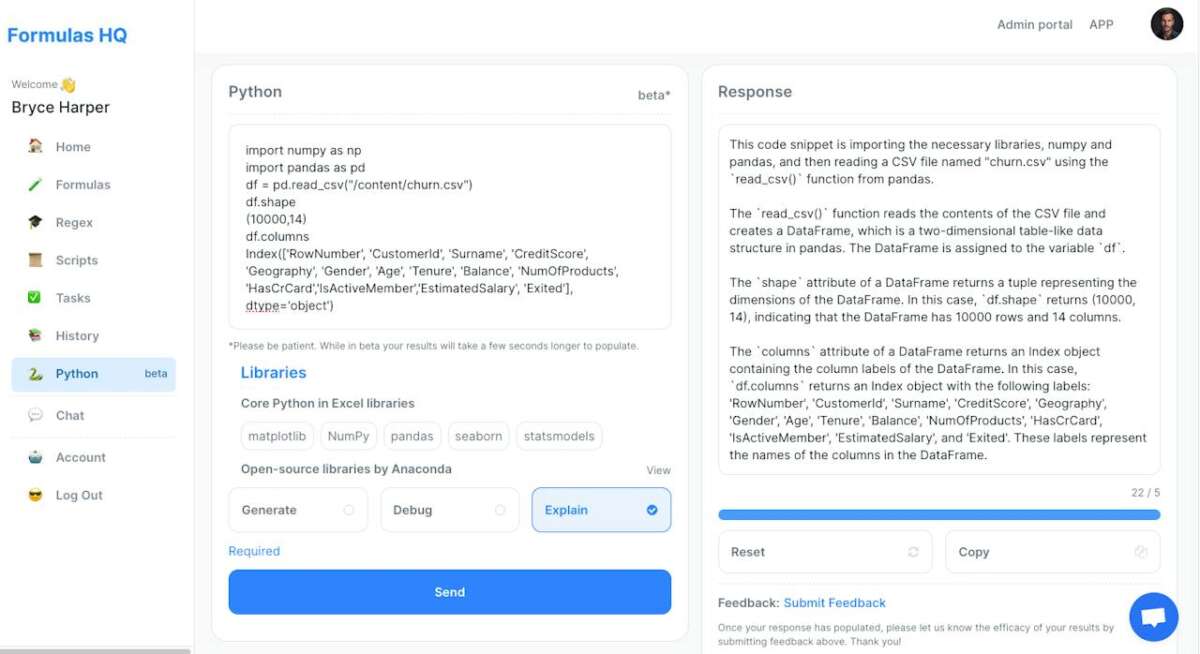Copy the response with Copy button

click(x=1052, y=552)
